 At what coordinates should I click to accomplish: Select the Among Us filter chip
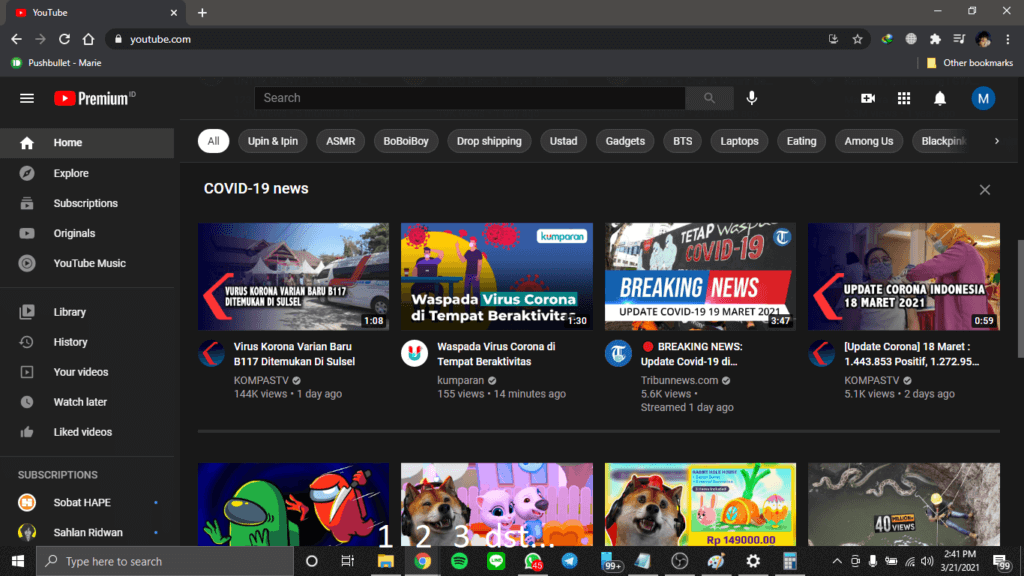[x=869, y=141]
